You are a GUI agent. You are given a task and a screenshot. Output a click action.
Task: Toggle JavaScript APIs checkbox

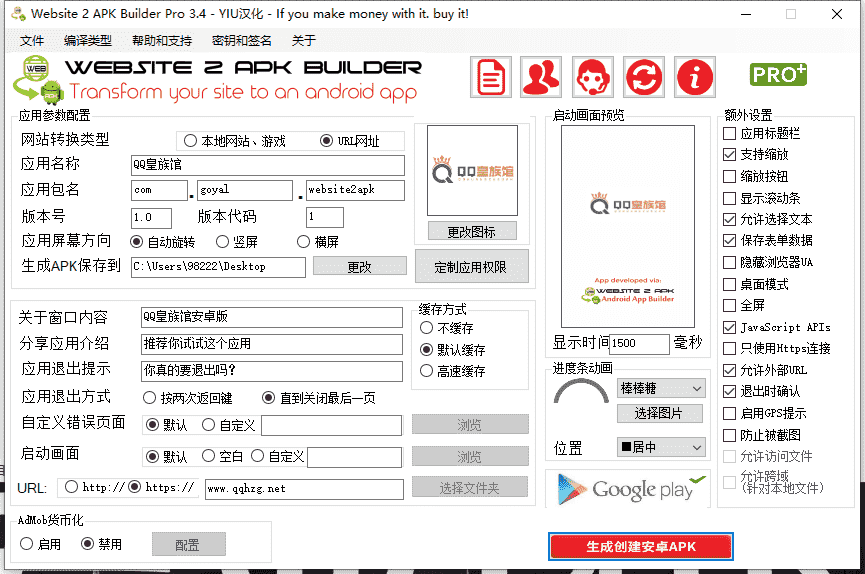tap(729, 327)
